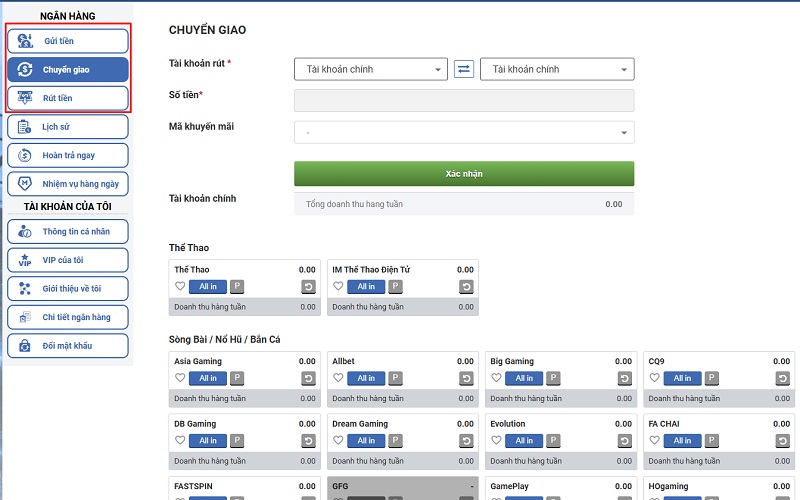Click the P button for Dream Gaming

tap(395, 441)
